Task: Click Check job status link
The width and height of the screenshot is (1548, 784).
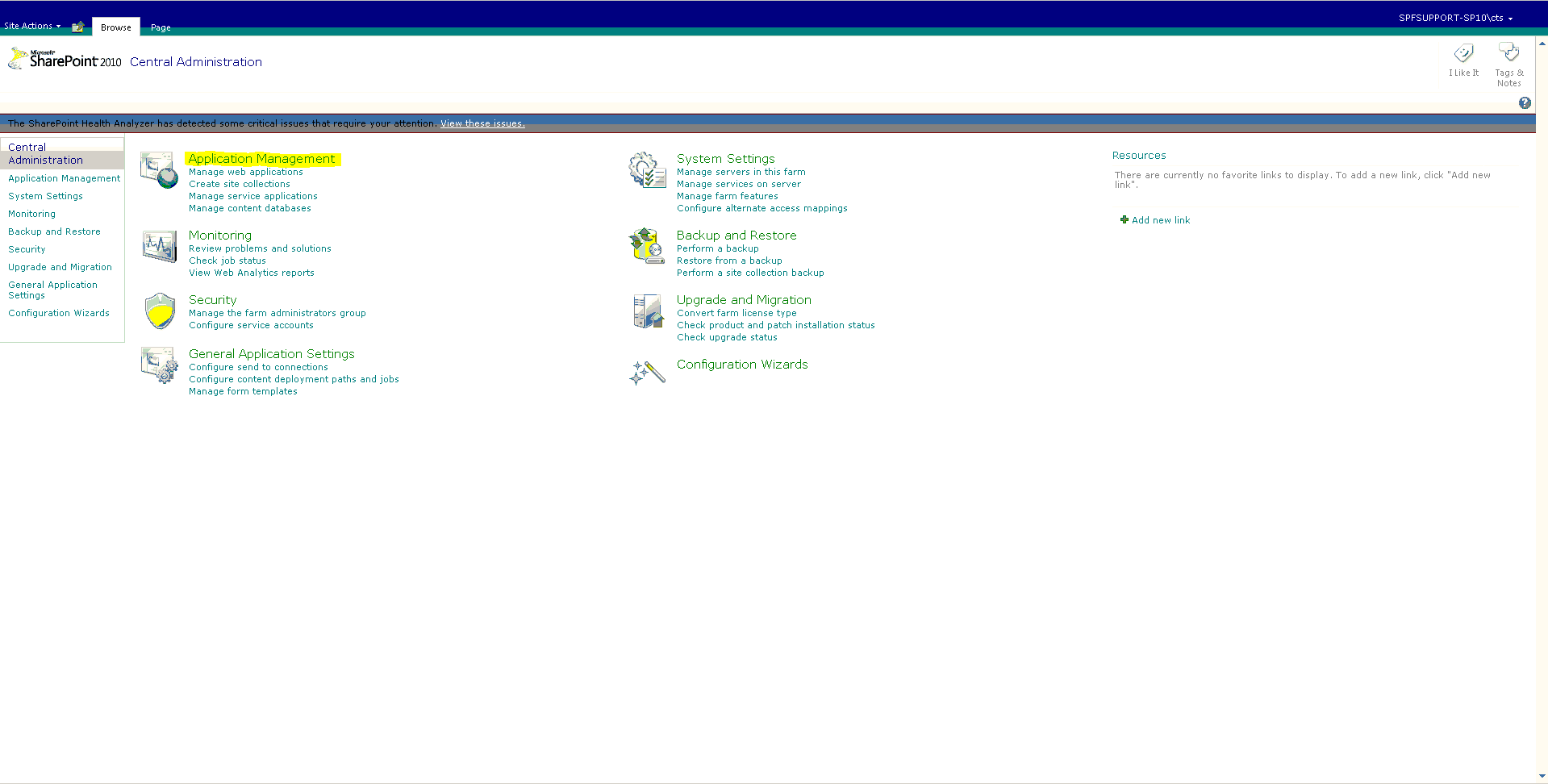Action: 227,261
